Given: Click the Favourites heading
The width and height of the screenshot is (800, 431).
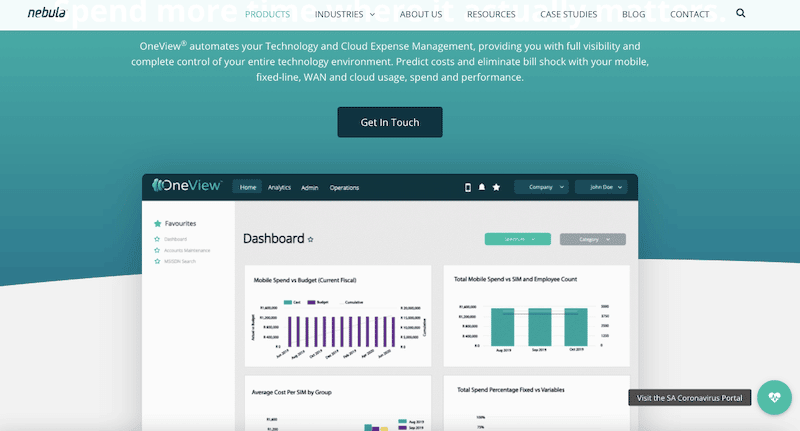Looking at the screenshot, I should (180, 223).
